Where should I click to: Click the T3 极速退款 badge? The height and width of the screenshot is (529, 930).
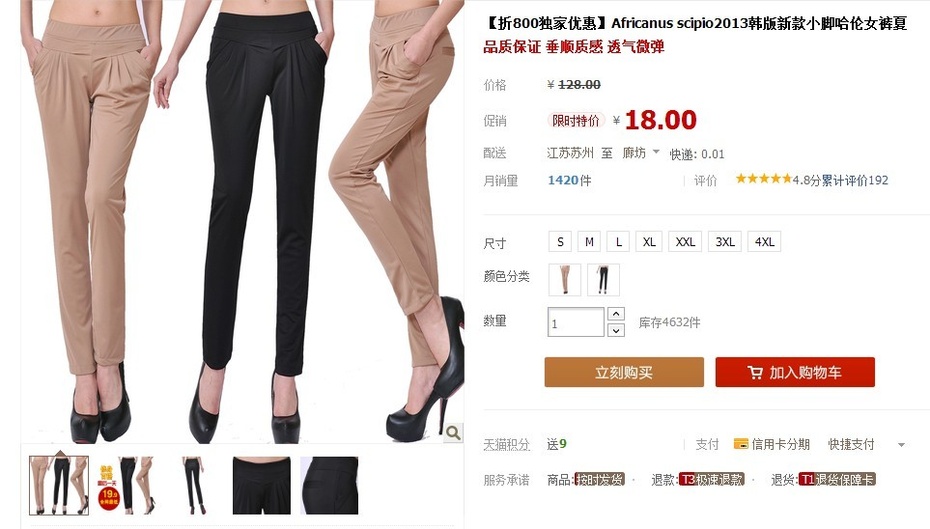712,479
